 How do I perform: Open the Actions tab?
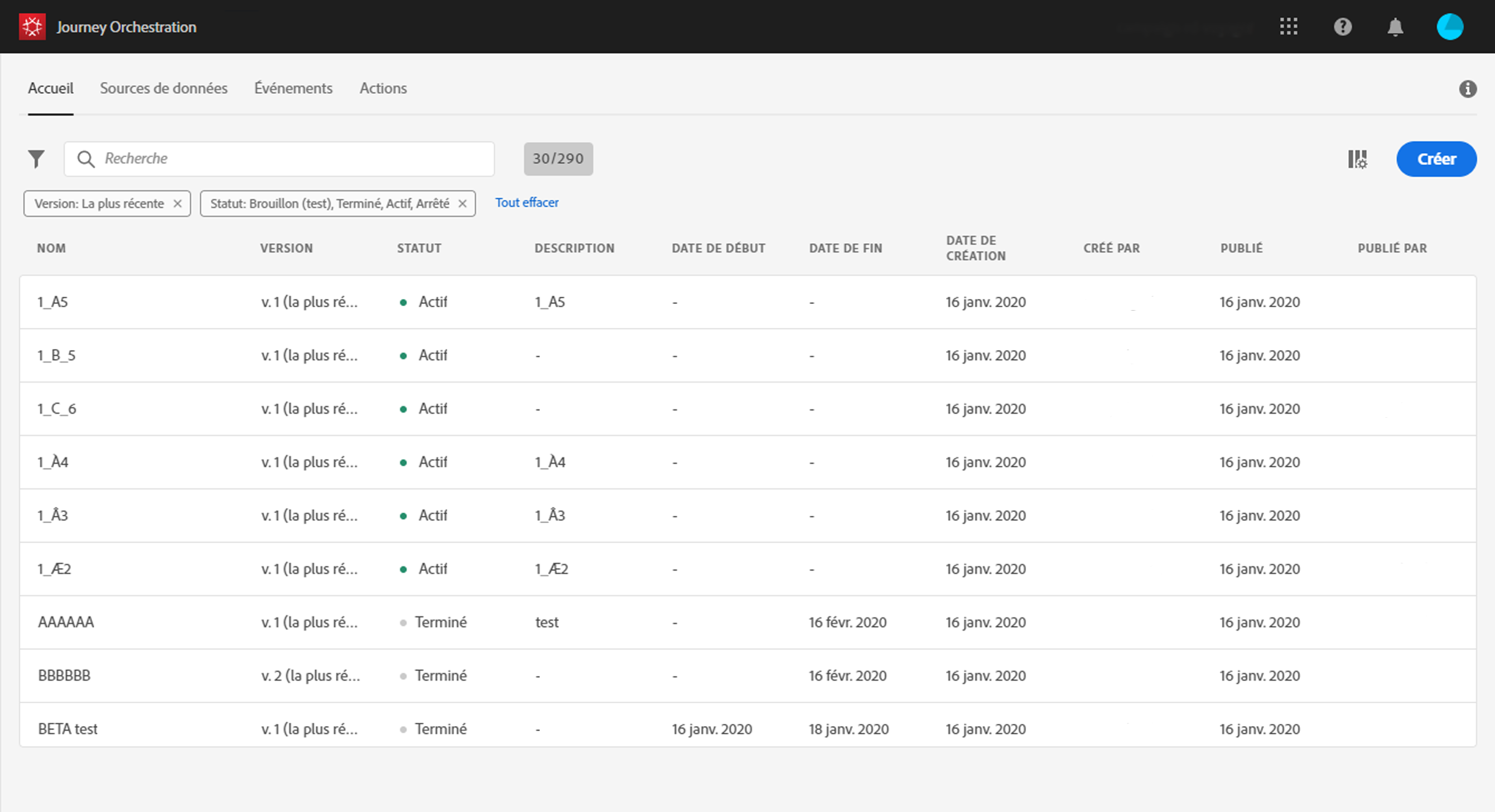(383, 88)
